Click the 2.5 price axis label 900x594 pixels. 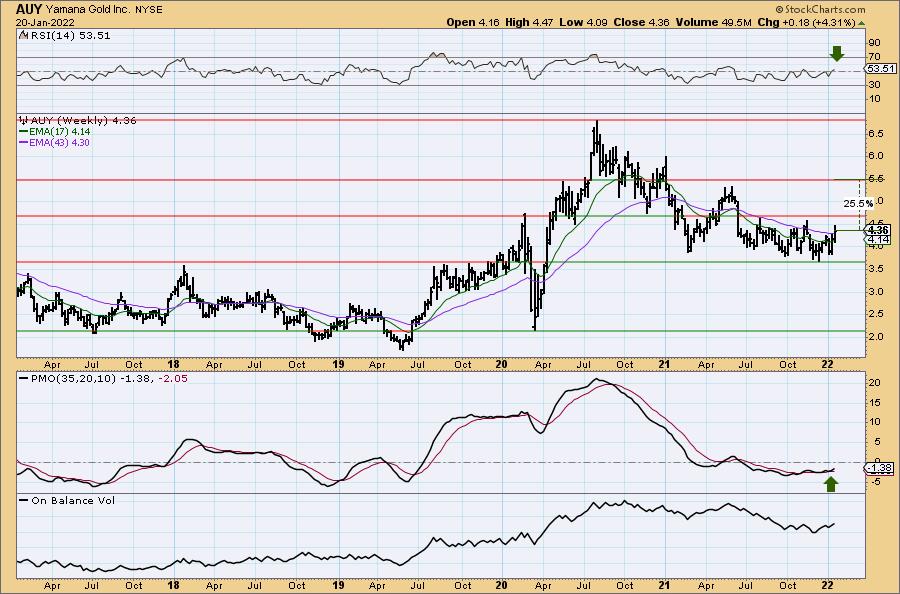[x=875, y=313]
